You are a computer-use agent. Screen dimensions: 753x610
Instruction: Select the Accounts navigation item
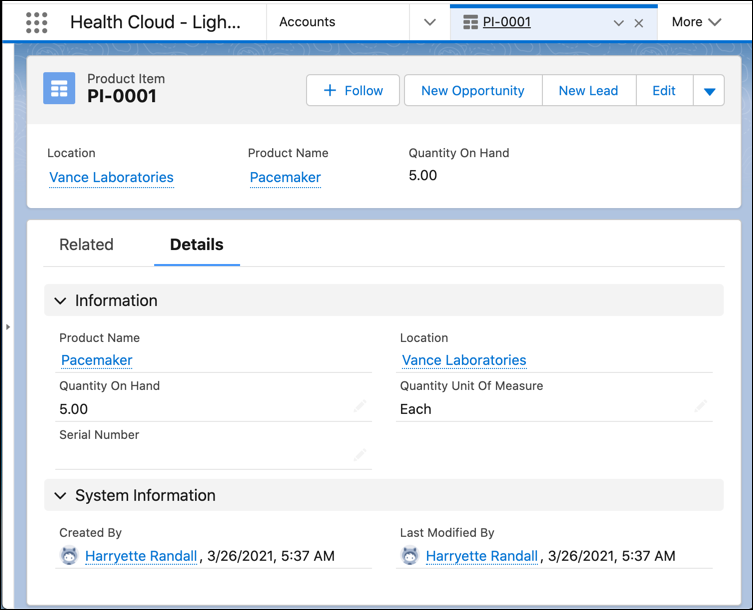pyautogui.click(x=307, y=22)
